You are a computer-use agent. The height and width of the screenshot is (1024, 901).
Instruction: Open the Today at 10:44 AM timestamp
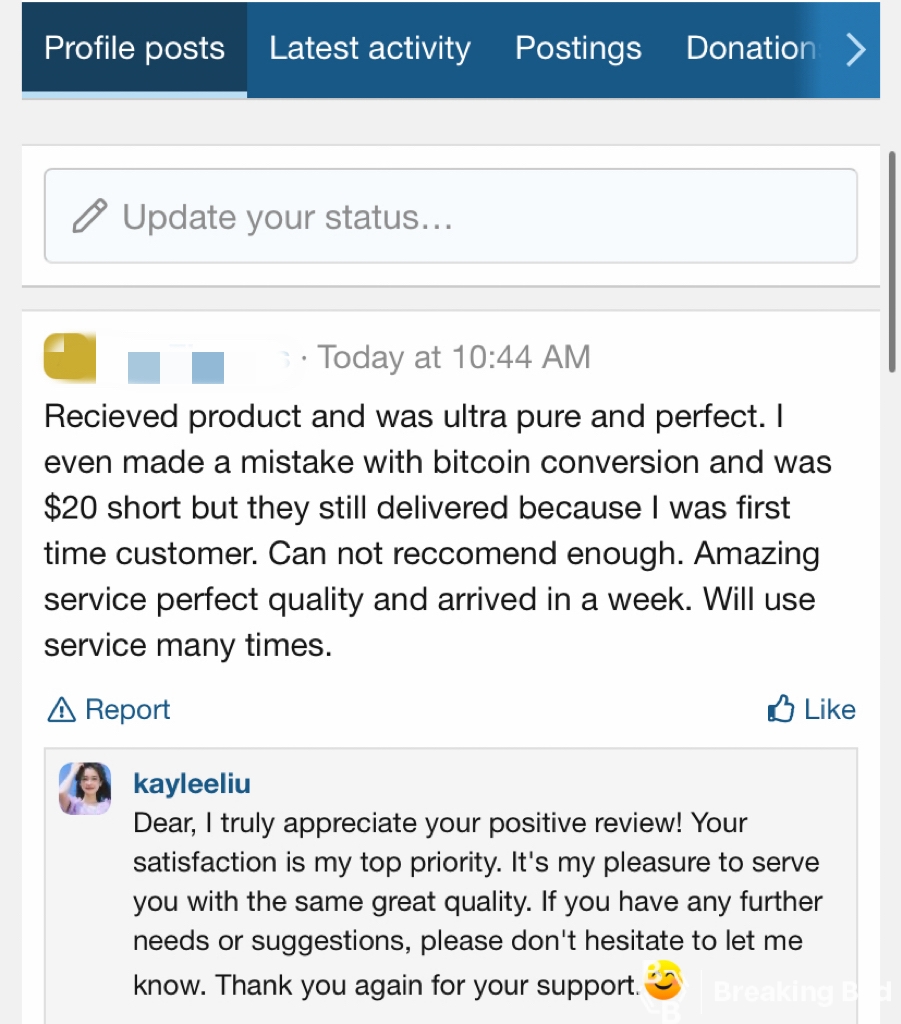click(x=454, y=357)
